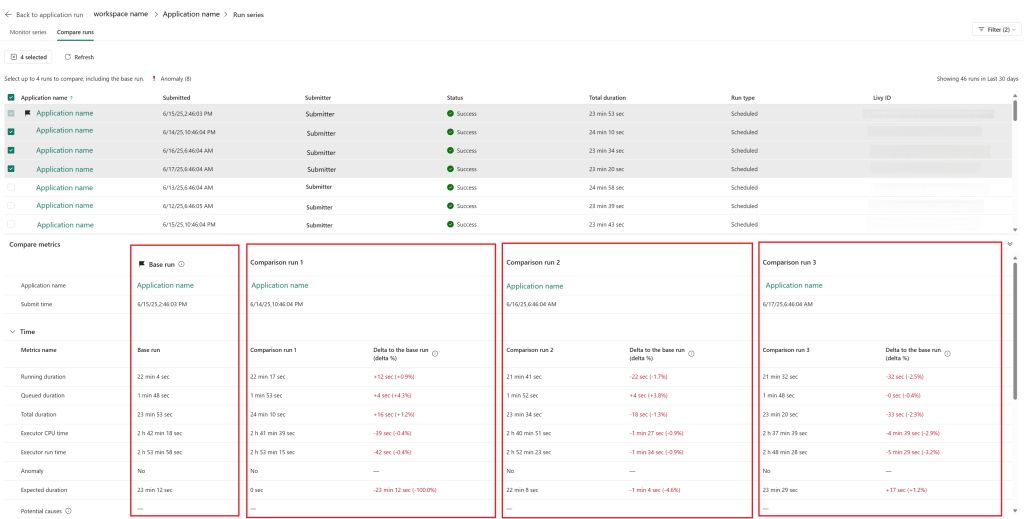Image resolution: width=1024 pixels, height=519 pixels.
Task: Select the Compare runs tab
Action: [76, 32]
